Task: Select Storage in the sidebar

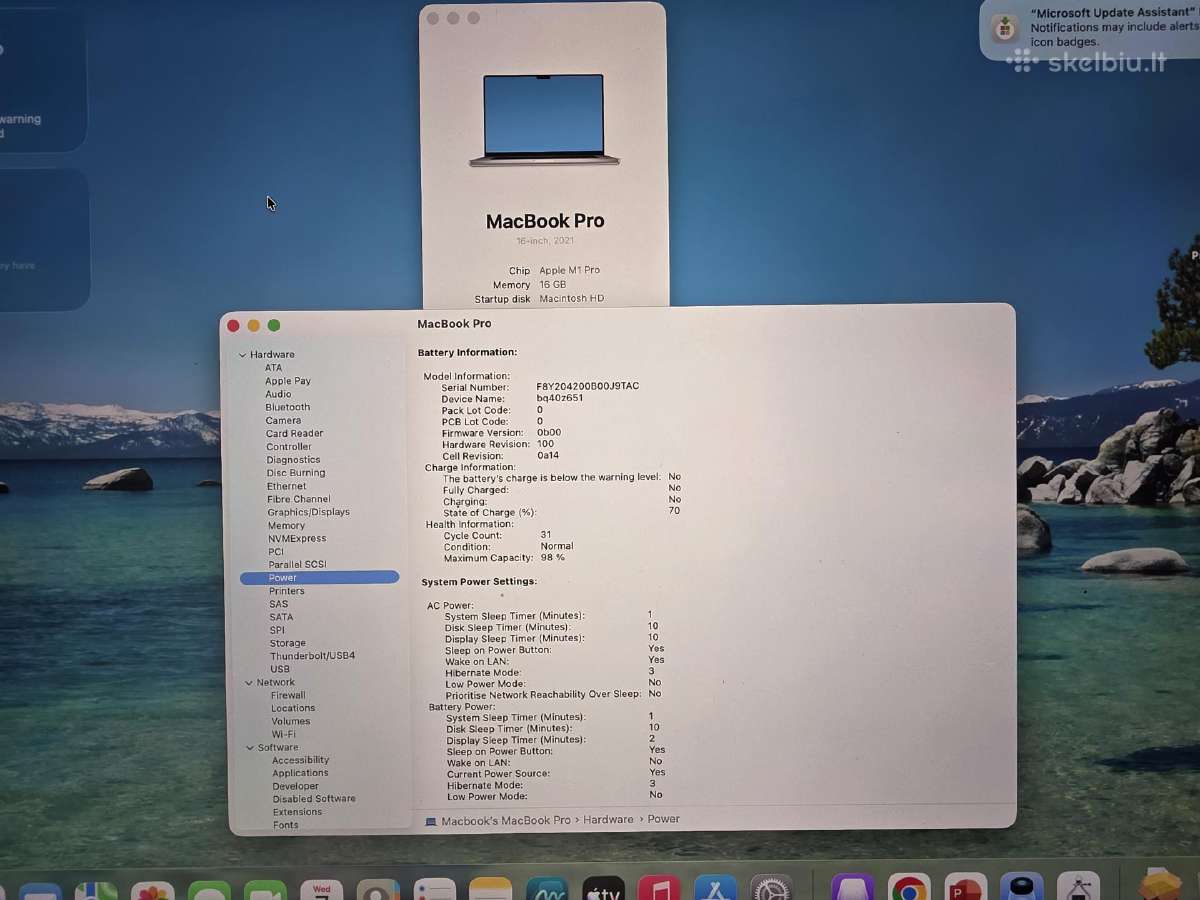Action: pyautogui.click(x=288, y=643)
